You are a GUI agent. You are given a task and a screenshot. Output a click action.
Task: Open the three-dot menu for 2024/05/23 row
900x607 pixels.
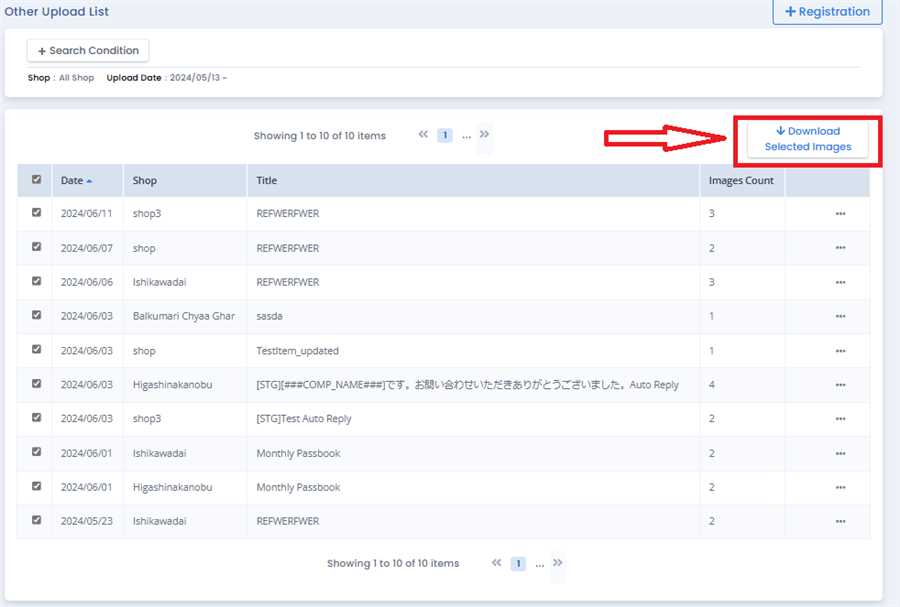pos(840,521)
